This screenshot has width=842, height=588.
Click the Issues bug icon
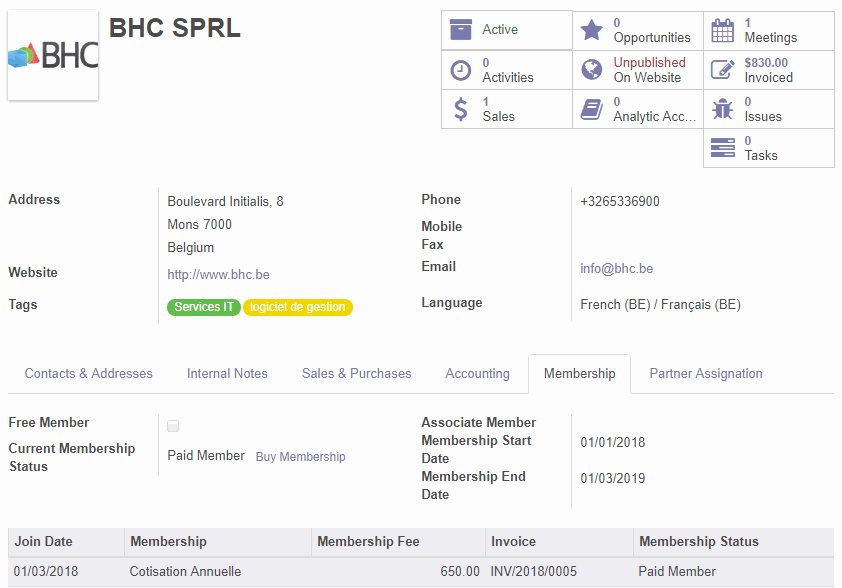[722, 109]
